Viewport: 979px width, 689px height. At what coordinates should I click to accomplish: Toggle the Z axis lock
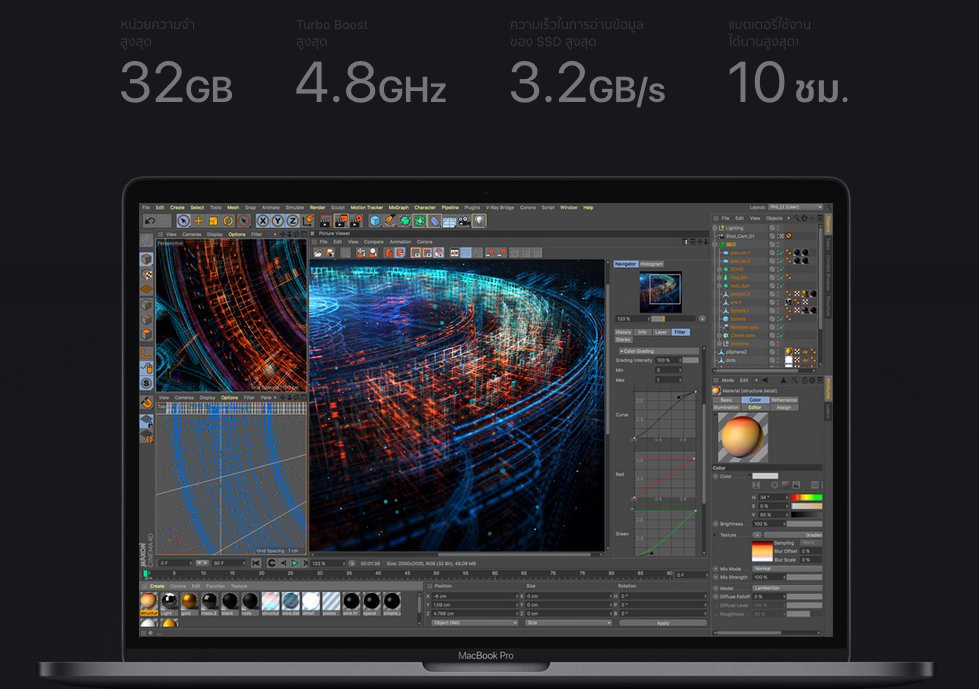coord(292,221)
